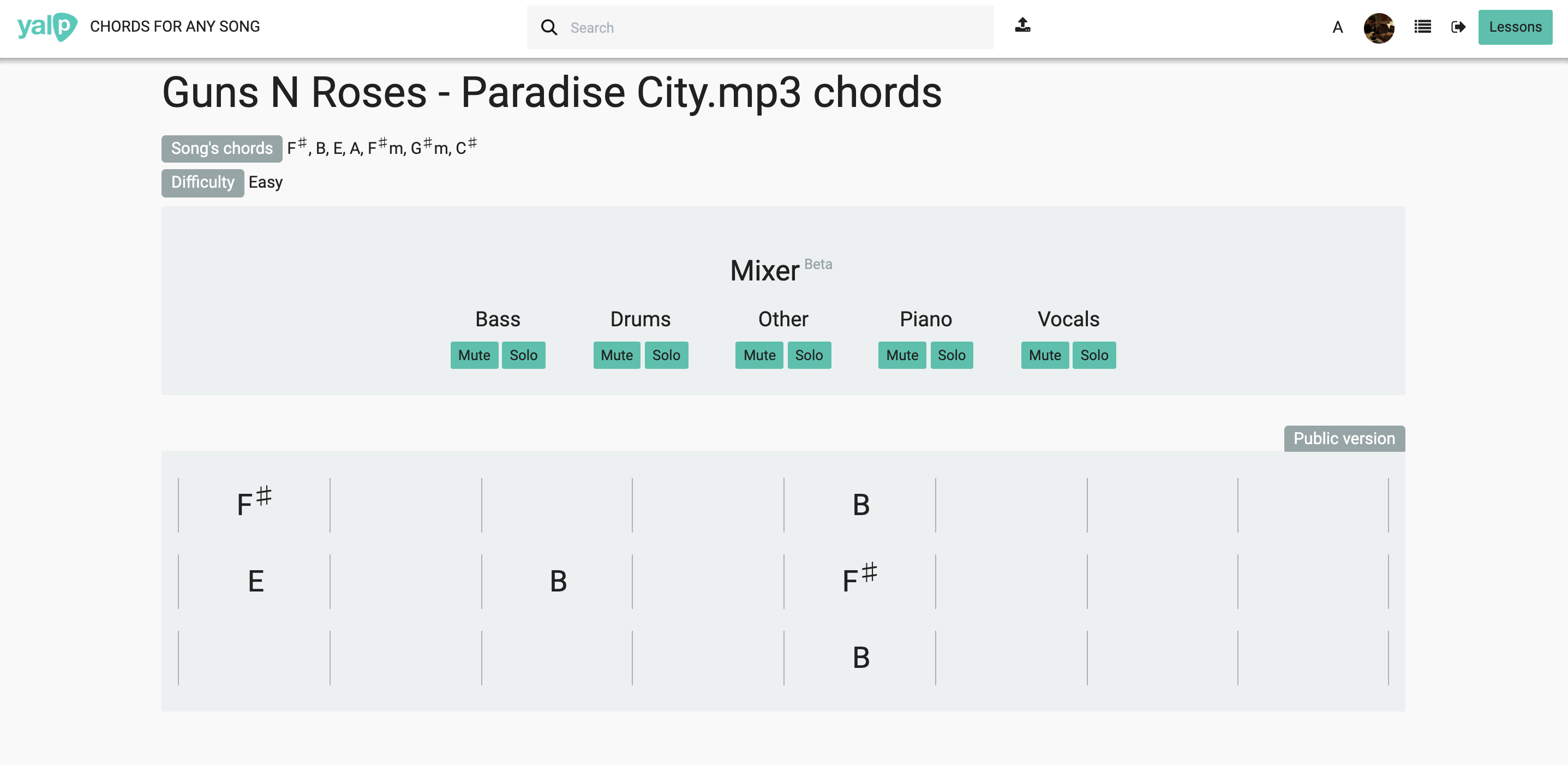Image resolution: width=1568 pixels, height=765 pixels.
Task: Click the search magnifier icon
Action: tap(549, 27)
